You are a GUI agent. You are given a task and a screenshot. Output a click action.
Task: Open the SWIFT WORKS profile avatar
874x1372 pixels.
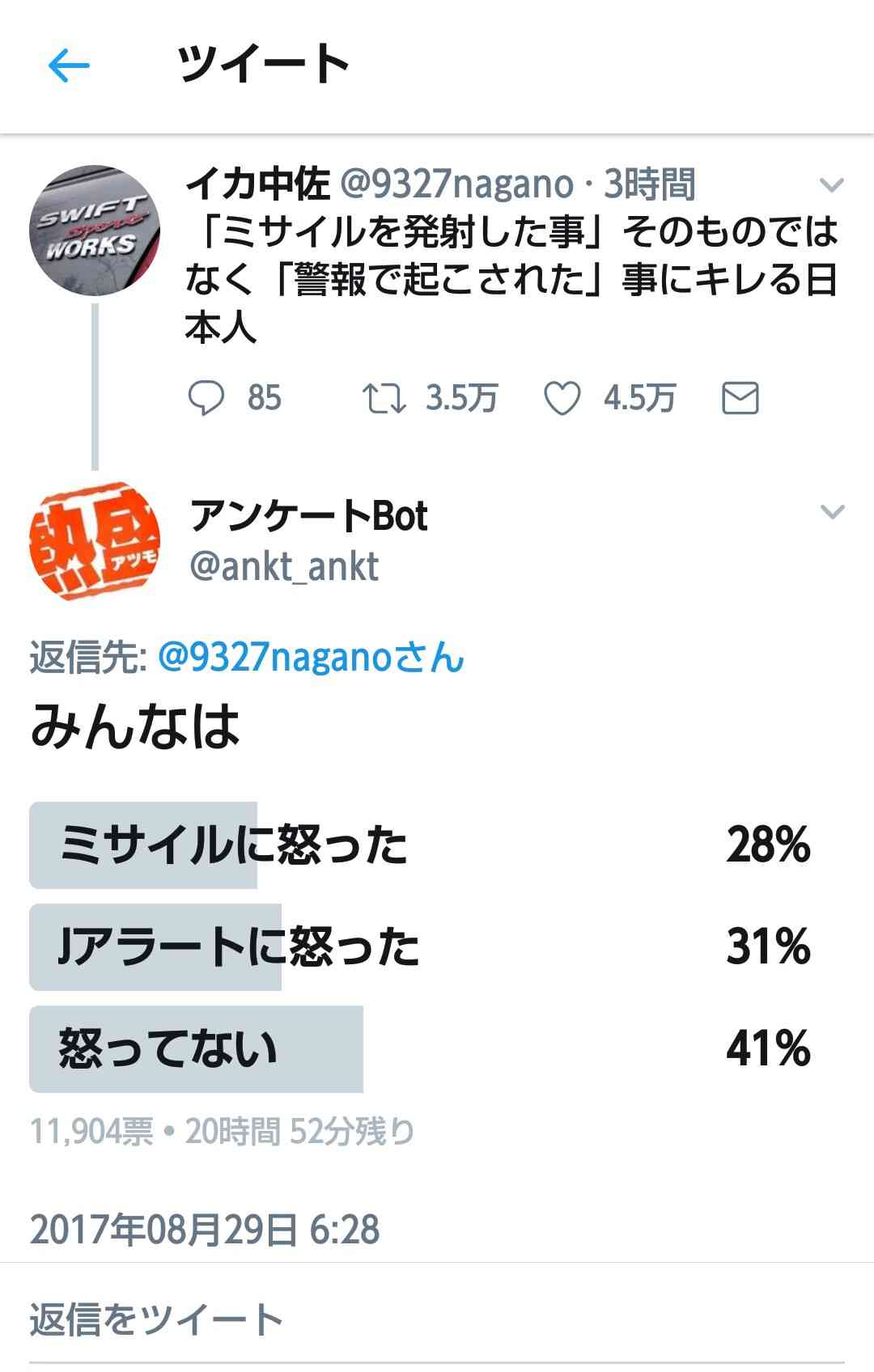95,232
